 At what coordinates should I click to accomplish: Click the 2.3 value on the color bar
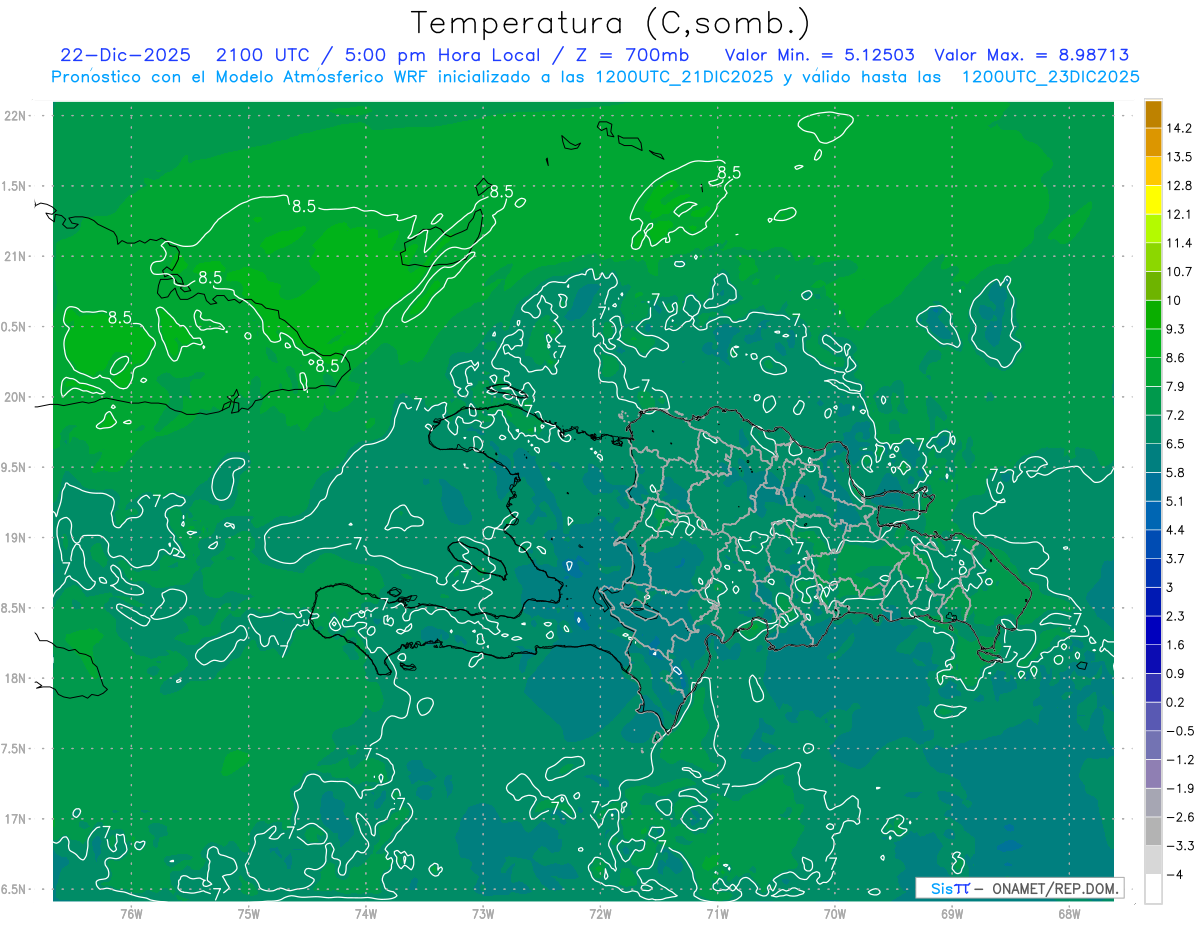1175,616
